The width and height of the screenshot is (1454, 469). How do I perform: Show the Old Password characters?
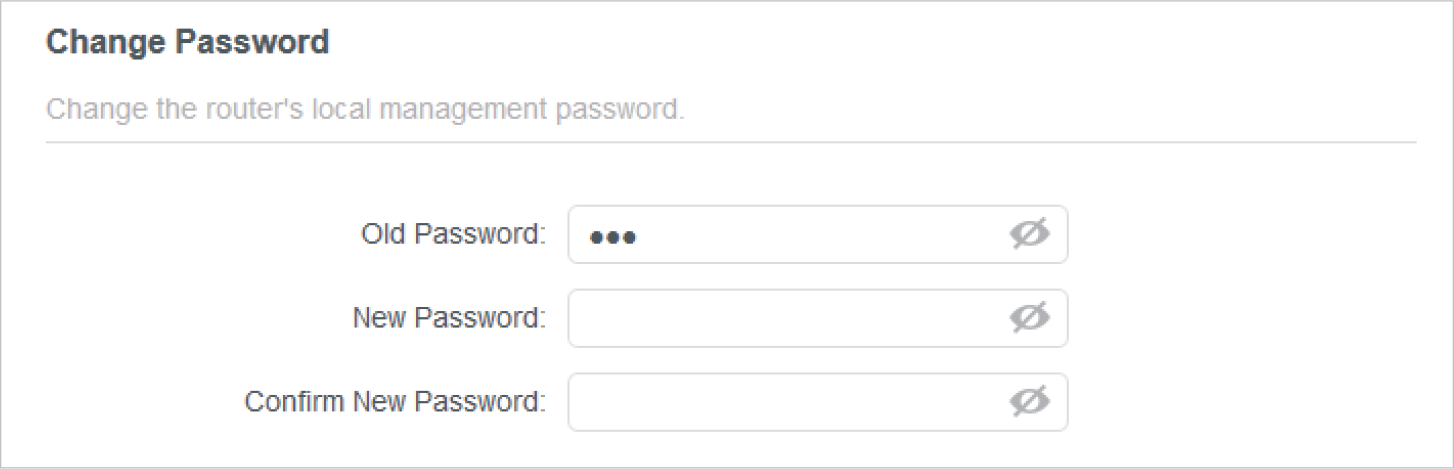[1029, 234]
